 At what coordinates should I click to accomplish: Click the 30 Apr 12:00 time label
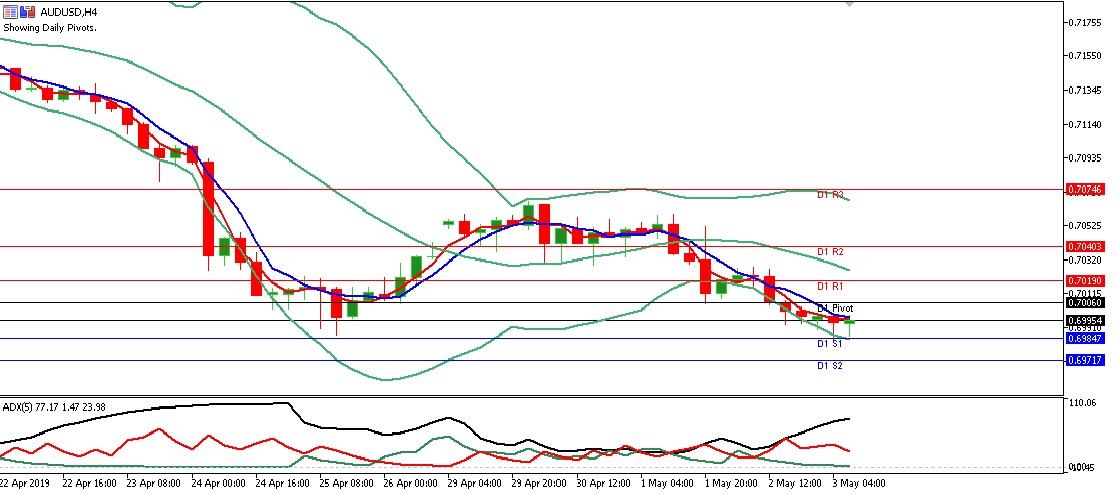point(603,484)
